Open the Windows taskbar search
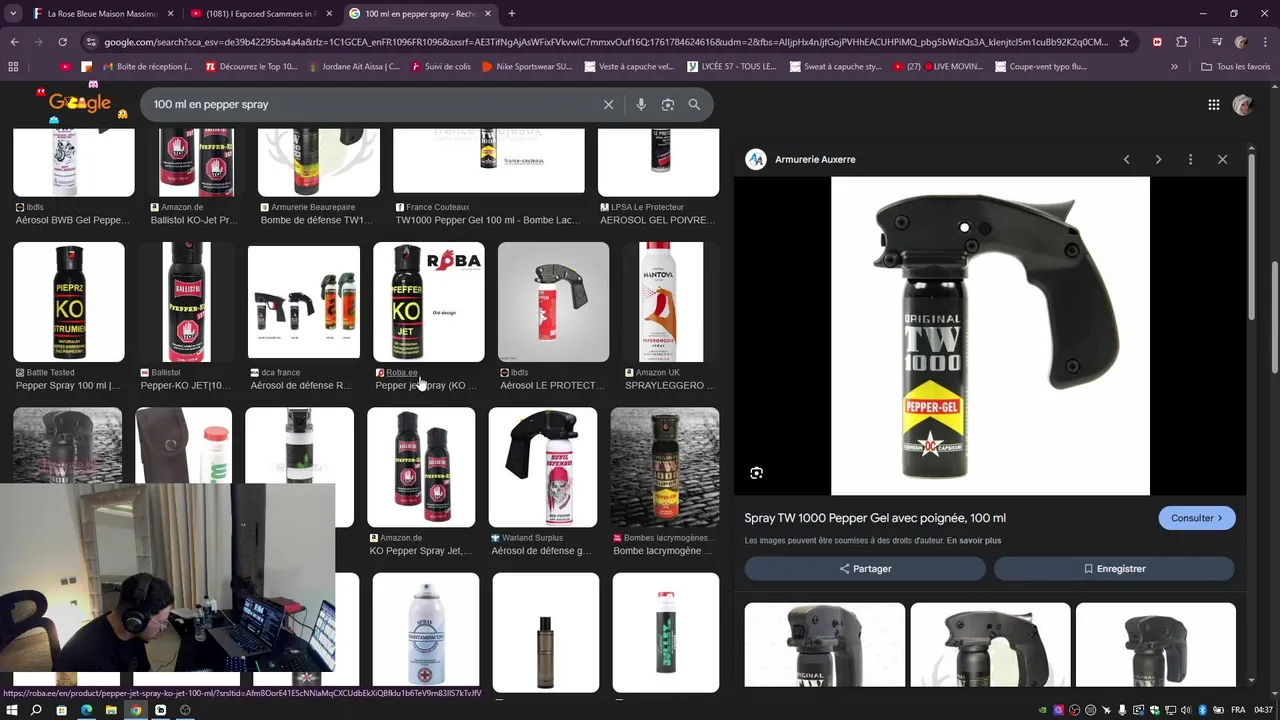The width and height of the screenshot is (1280, 720). [36, 710]
